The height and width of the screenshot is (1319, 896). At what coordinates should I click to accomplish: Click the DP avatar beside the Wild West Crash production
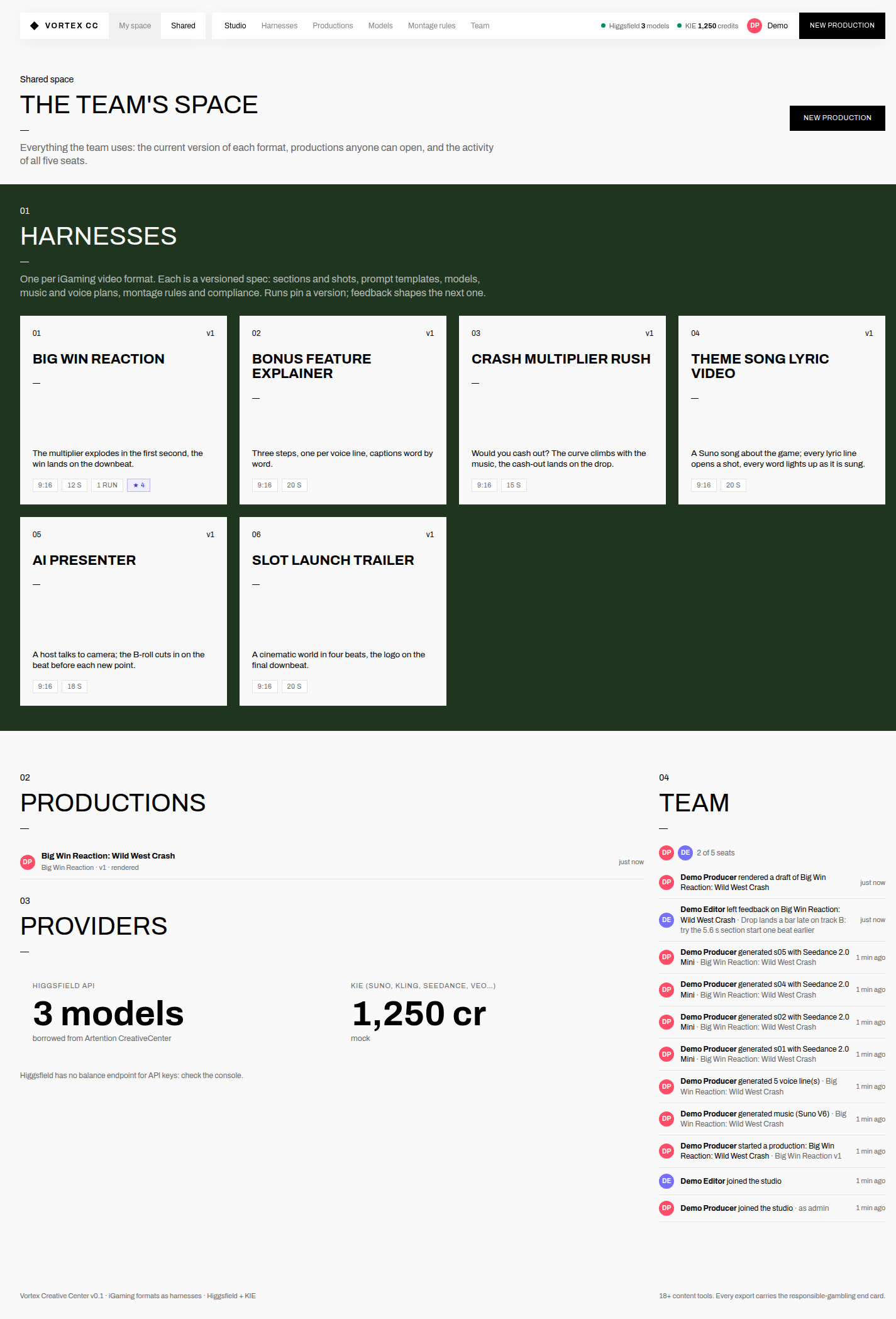[28, 862]
